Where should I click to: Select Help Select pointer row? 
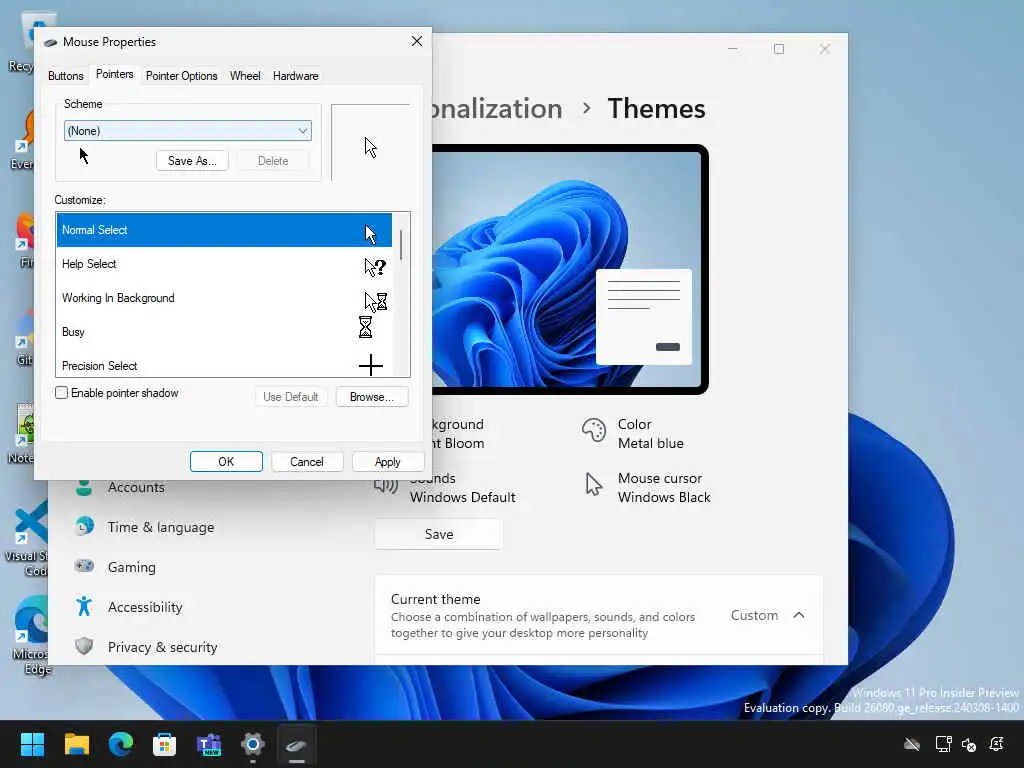[x=224, y=264]
